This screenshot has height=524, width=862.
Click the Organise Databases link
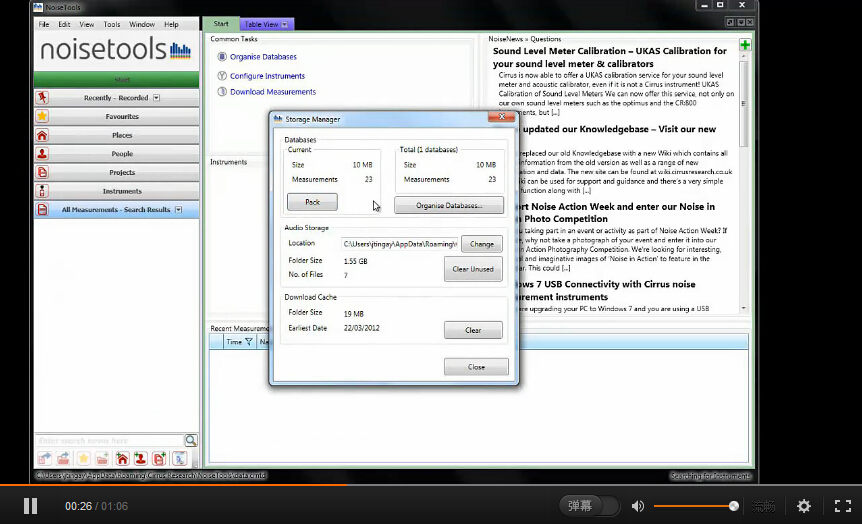[x=263, y=57]
